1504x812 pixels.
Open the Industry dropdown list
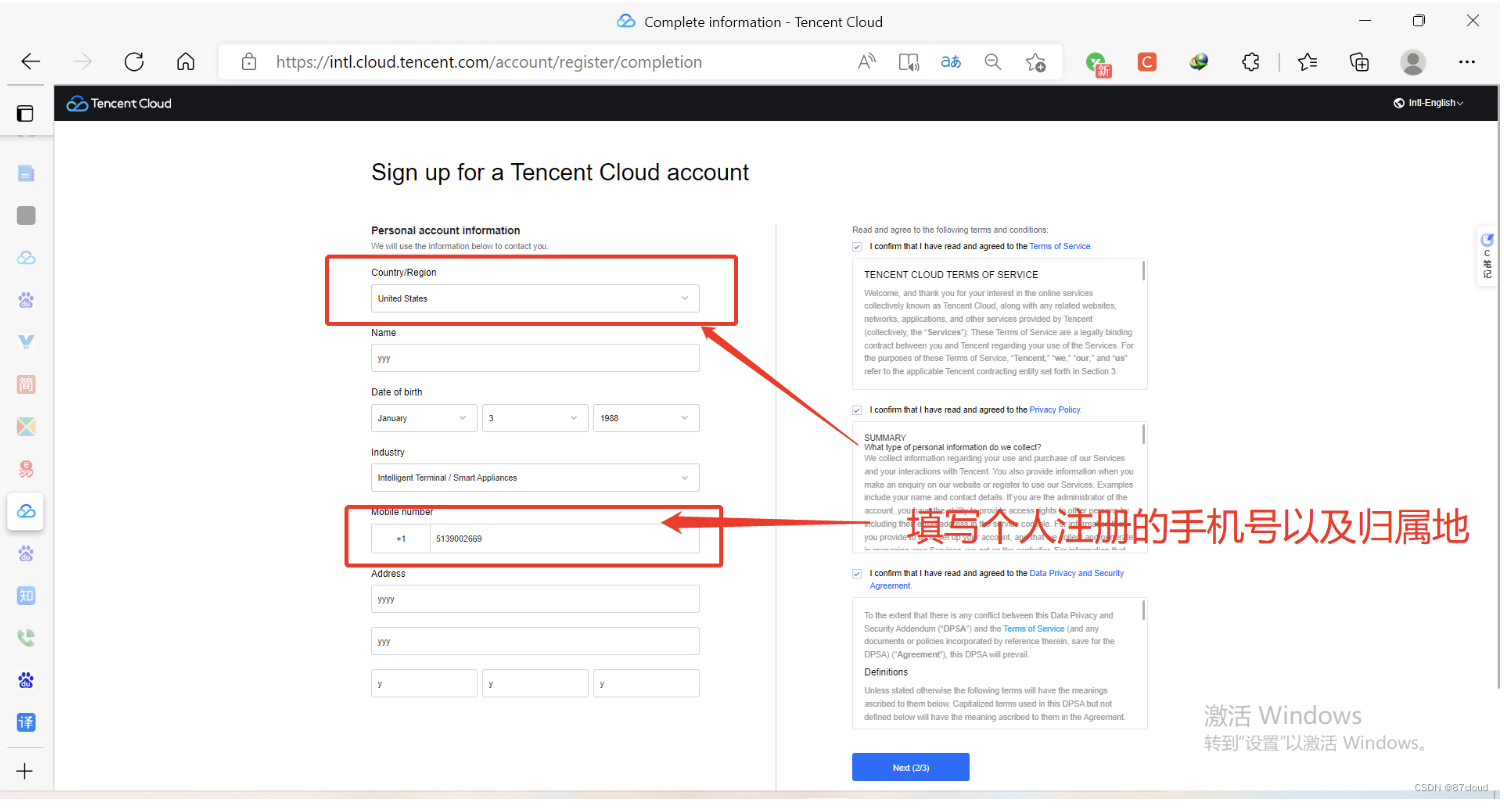click(x=535, y=478)
